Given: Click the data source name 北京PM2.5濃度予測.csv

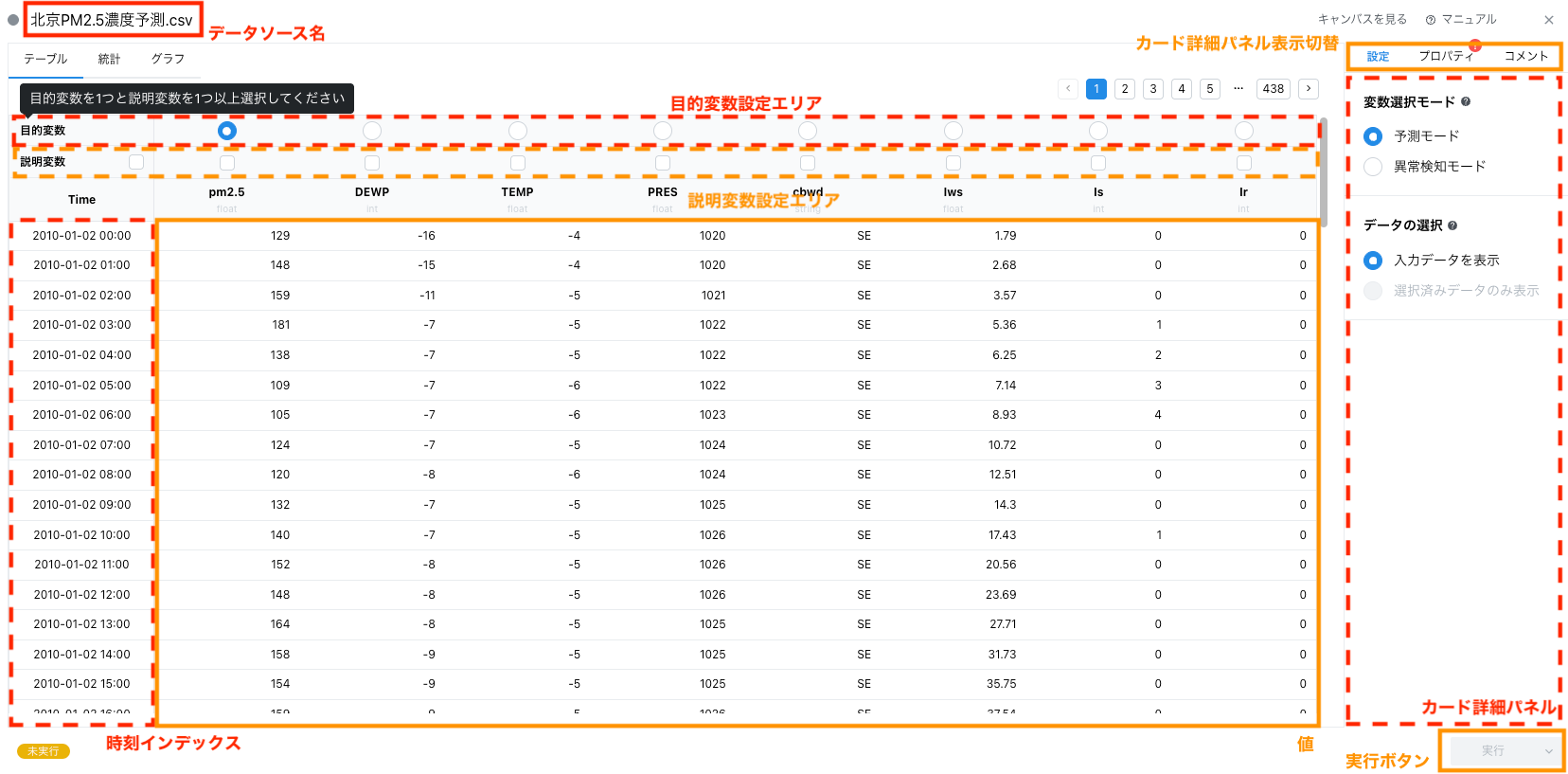Looking at the screenshot, I should [112, 20].
